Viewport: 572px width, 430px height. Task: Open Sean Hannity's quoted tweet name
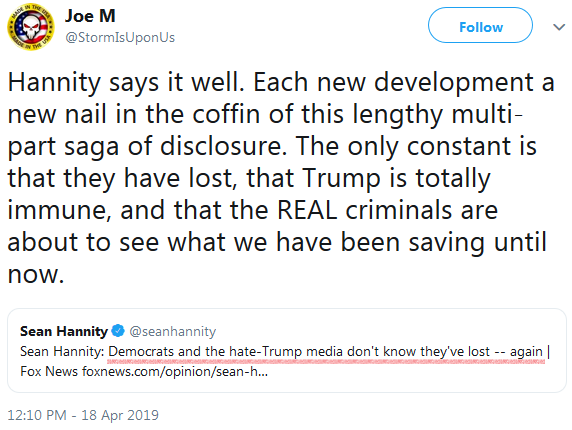point(64,331)
